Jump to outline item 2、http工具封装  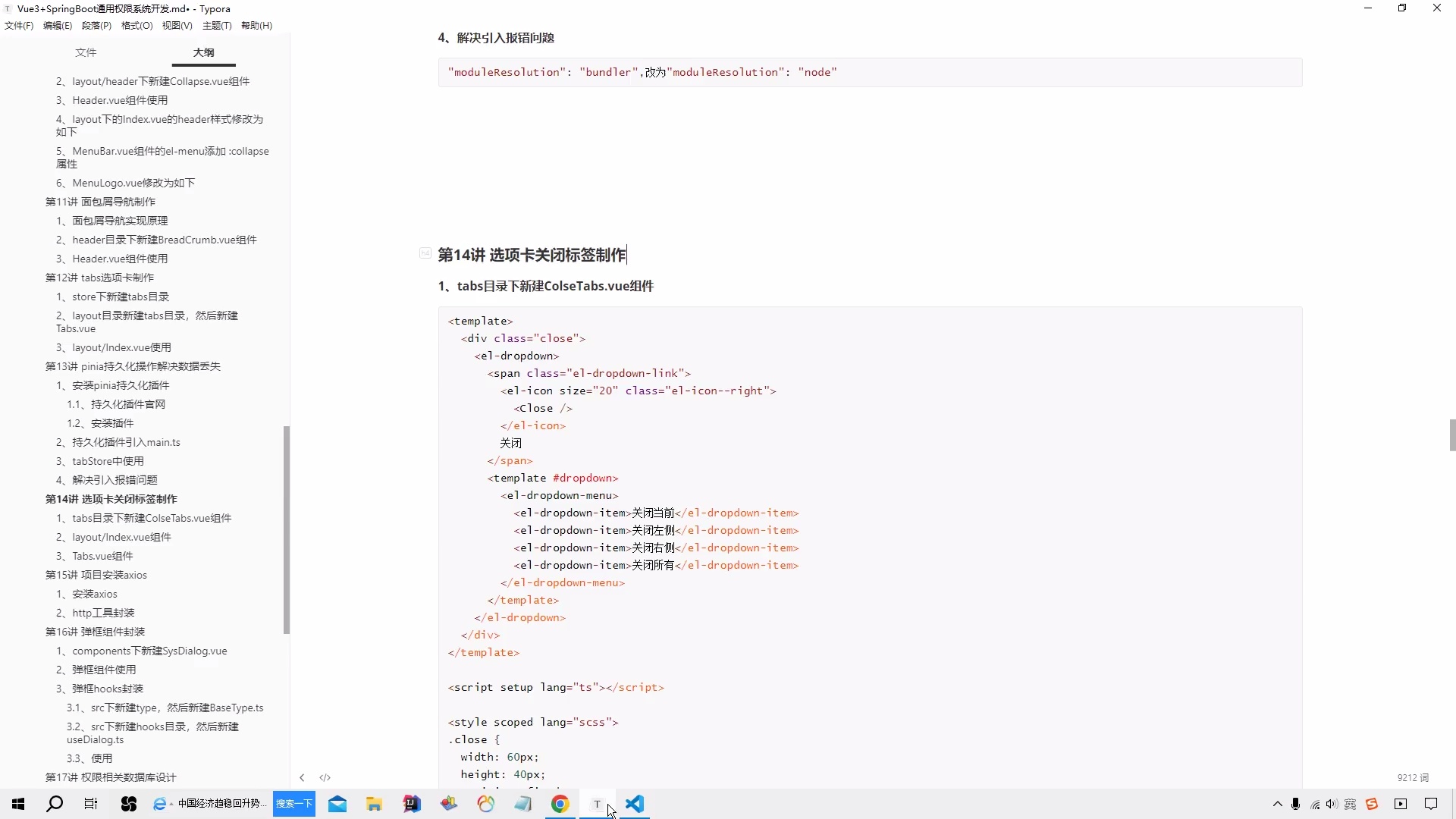click(96, 613)
